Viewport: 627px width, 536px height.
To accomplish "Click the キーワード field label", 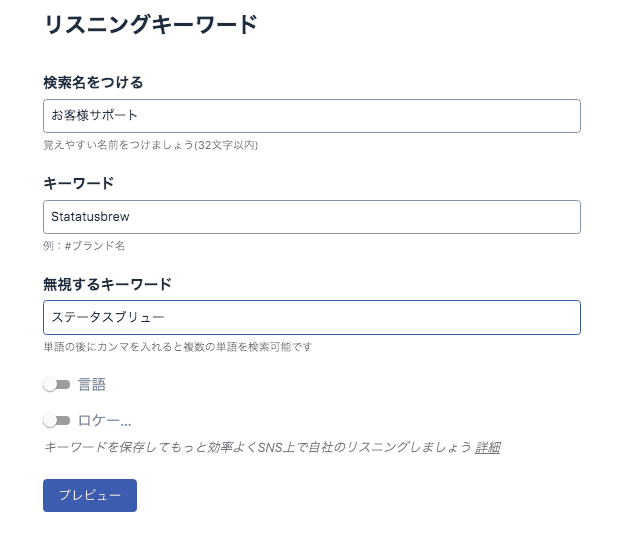I will pyautogui.click(x=79, y=183).
